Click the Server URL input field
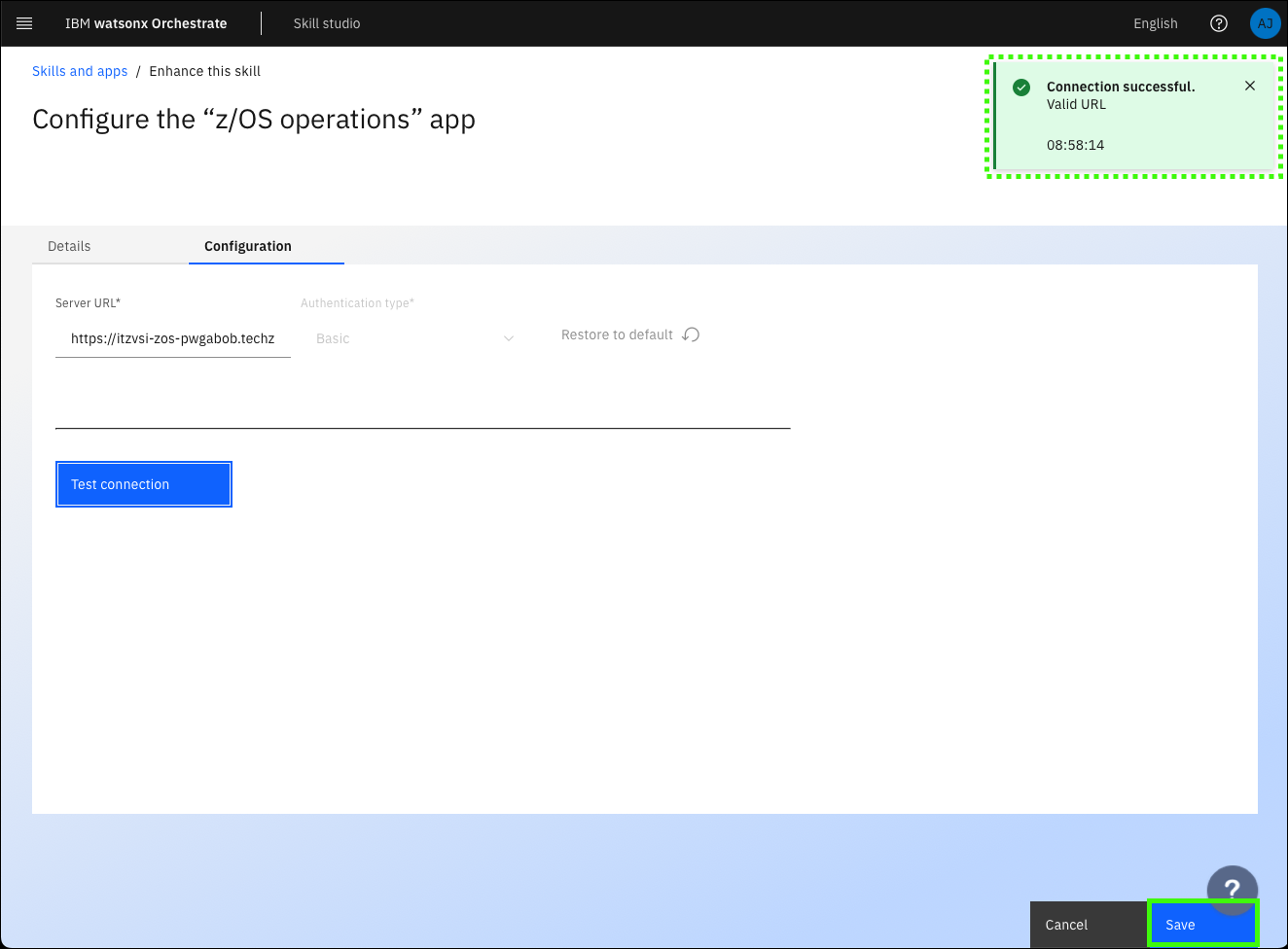The width and height of the screenshot is (1288, 949). (172, 338)
